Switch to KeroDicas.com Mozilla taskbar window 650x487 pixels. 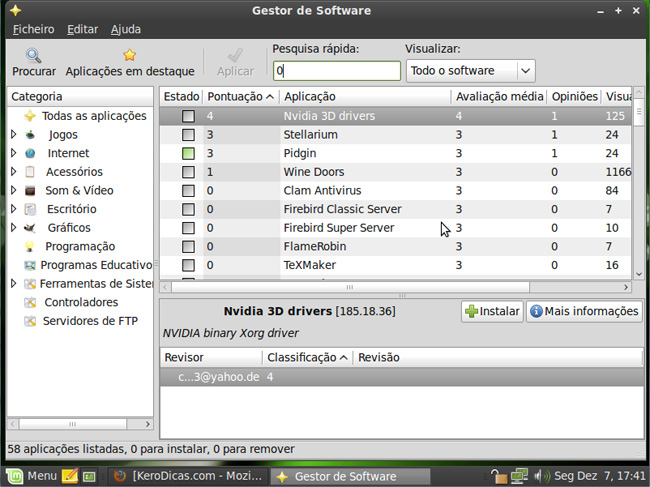(188, 476)
